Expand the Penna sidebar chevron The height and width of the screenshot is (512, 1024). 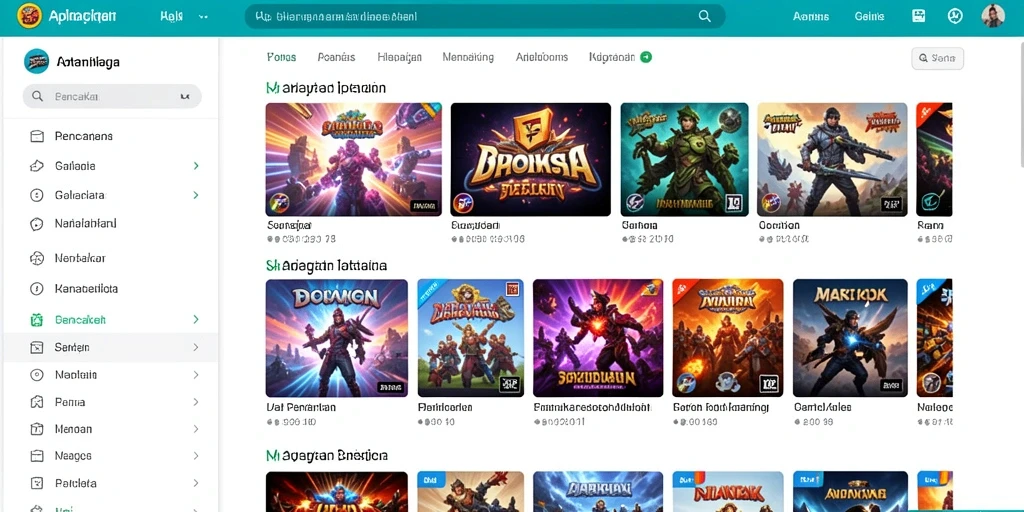tap(195, 402)
